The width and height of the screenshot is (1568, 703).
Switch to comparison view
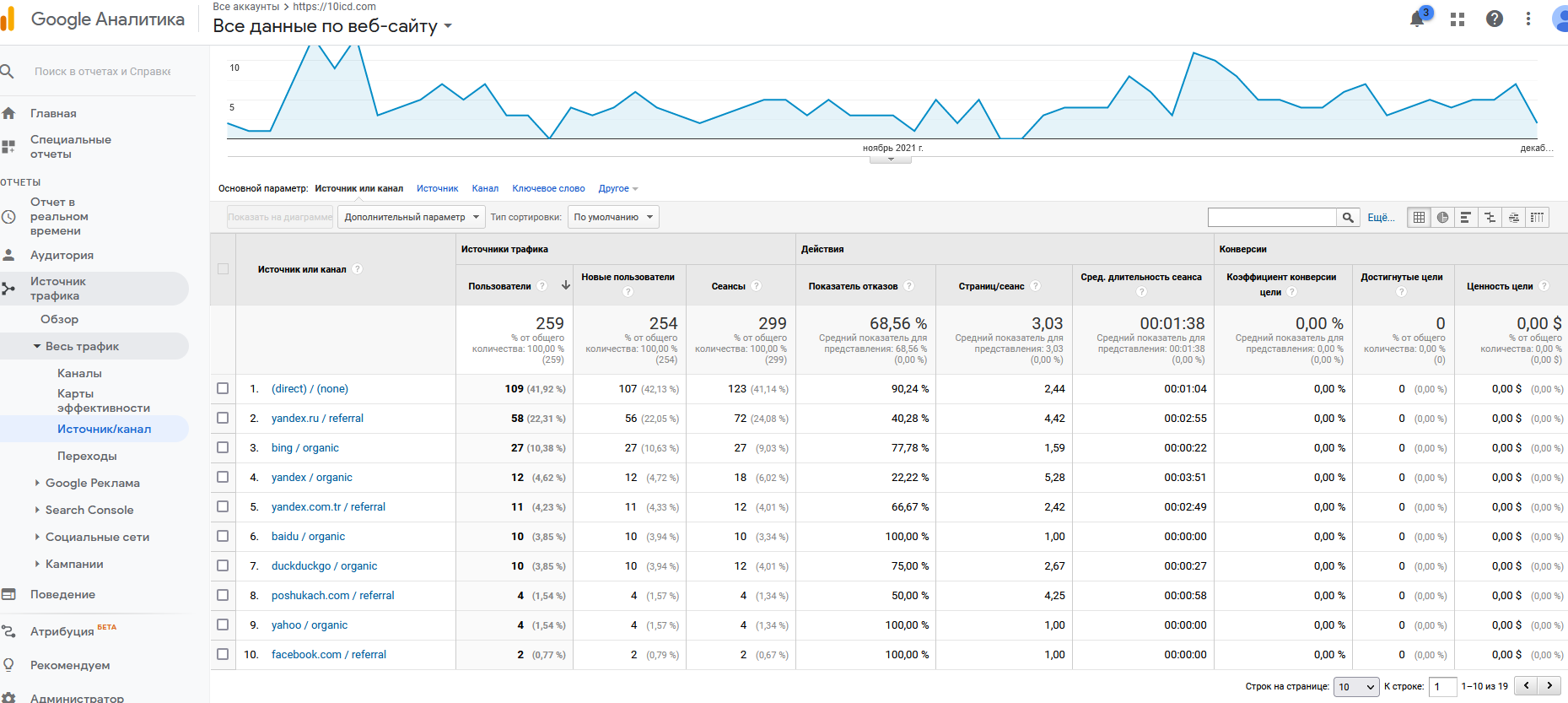[x=1490, y=218]
